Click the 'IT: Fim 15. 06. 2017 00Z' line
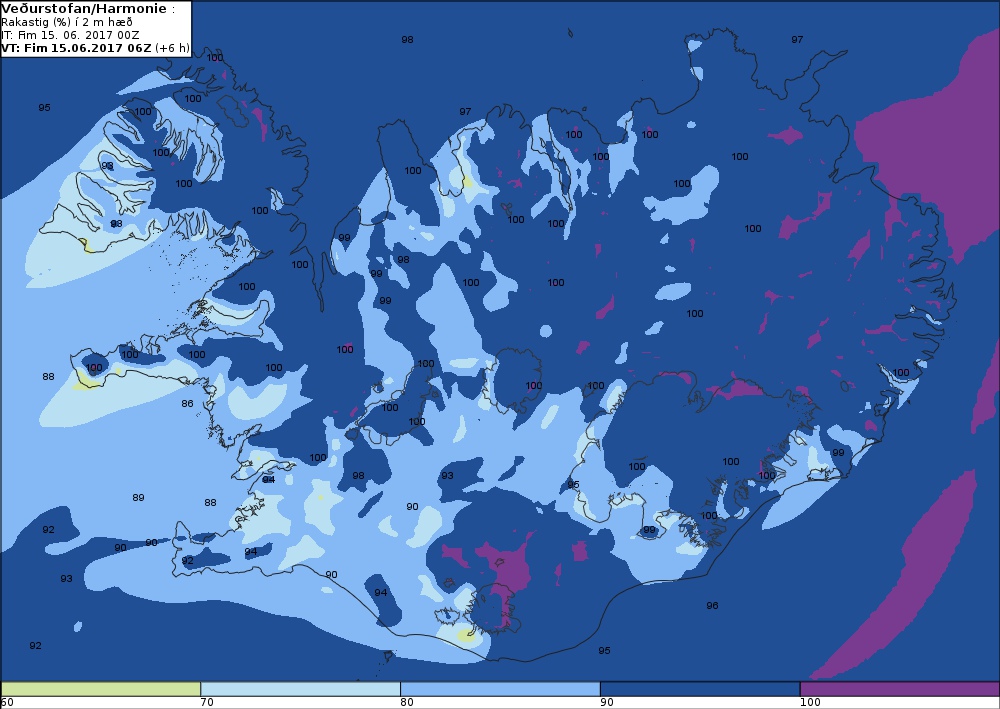The image size is (1000, 709). (70, 35)
